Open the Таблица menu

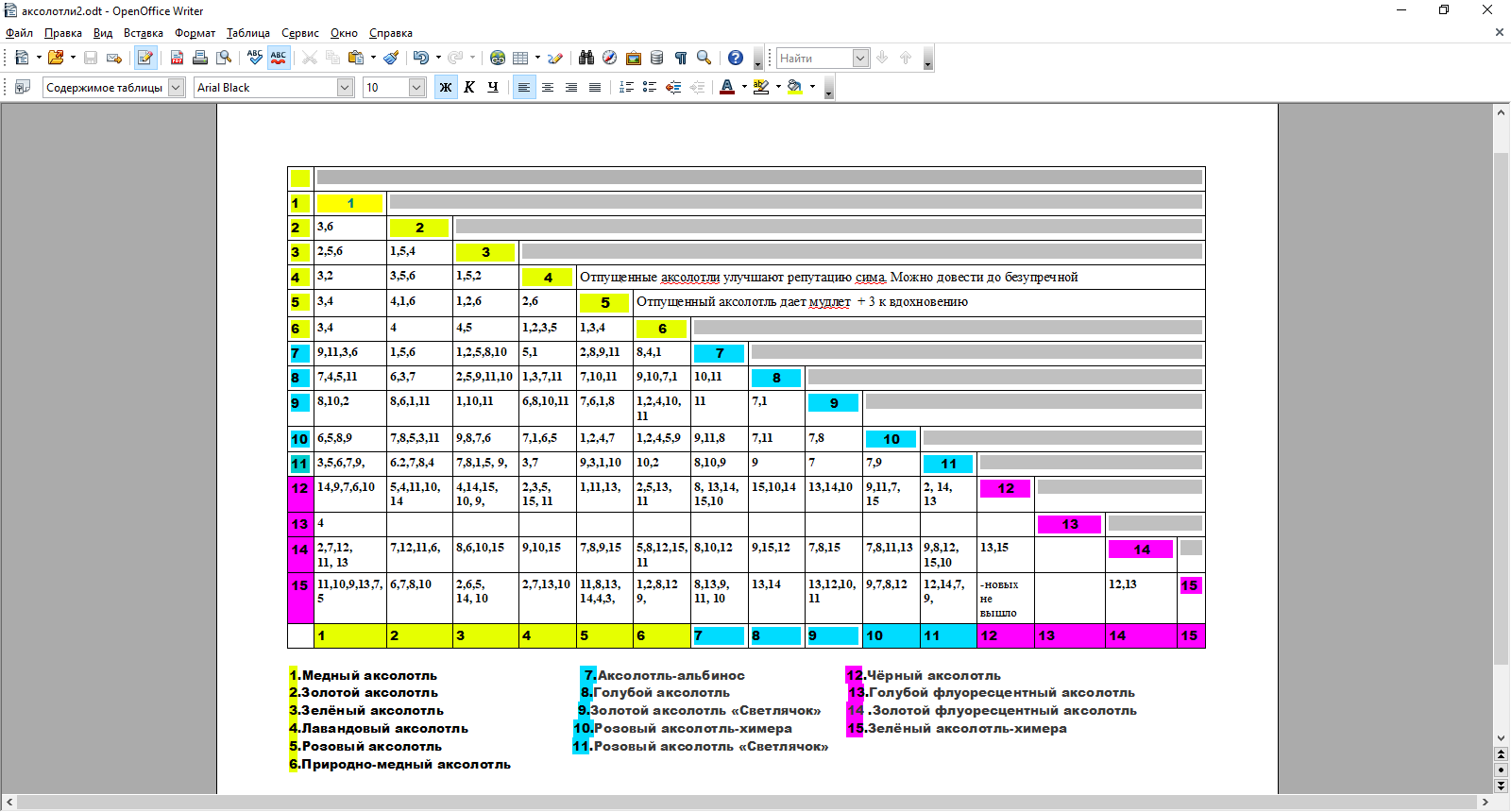[x=248, y=33]
